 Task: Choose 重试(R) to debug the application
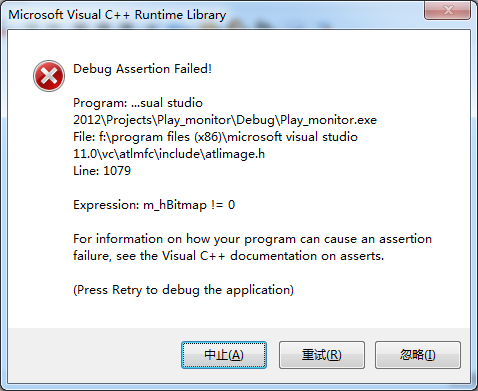point(322,355)
